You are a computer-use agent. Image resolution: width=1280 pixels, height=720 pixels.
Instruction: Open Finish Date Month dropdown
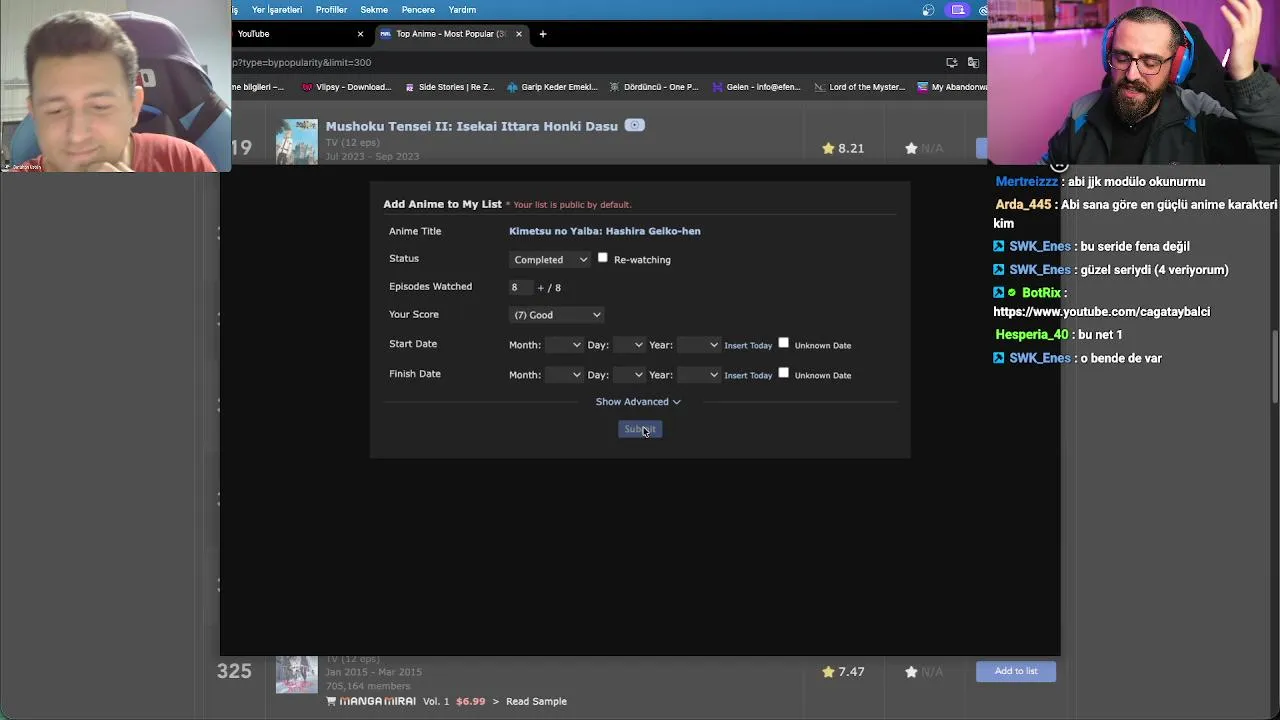(x=563, y=375)
